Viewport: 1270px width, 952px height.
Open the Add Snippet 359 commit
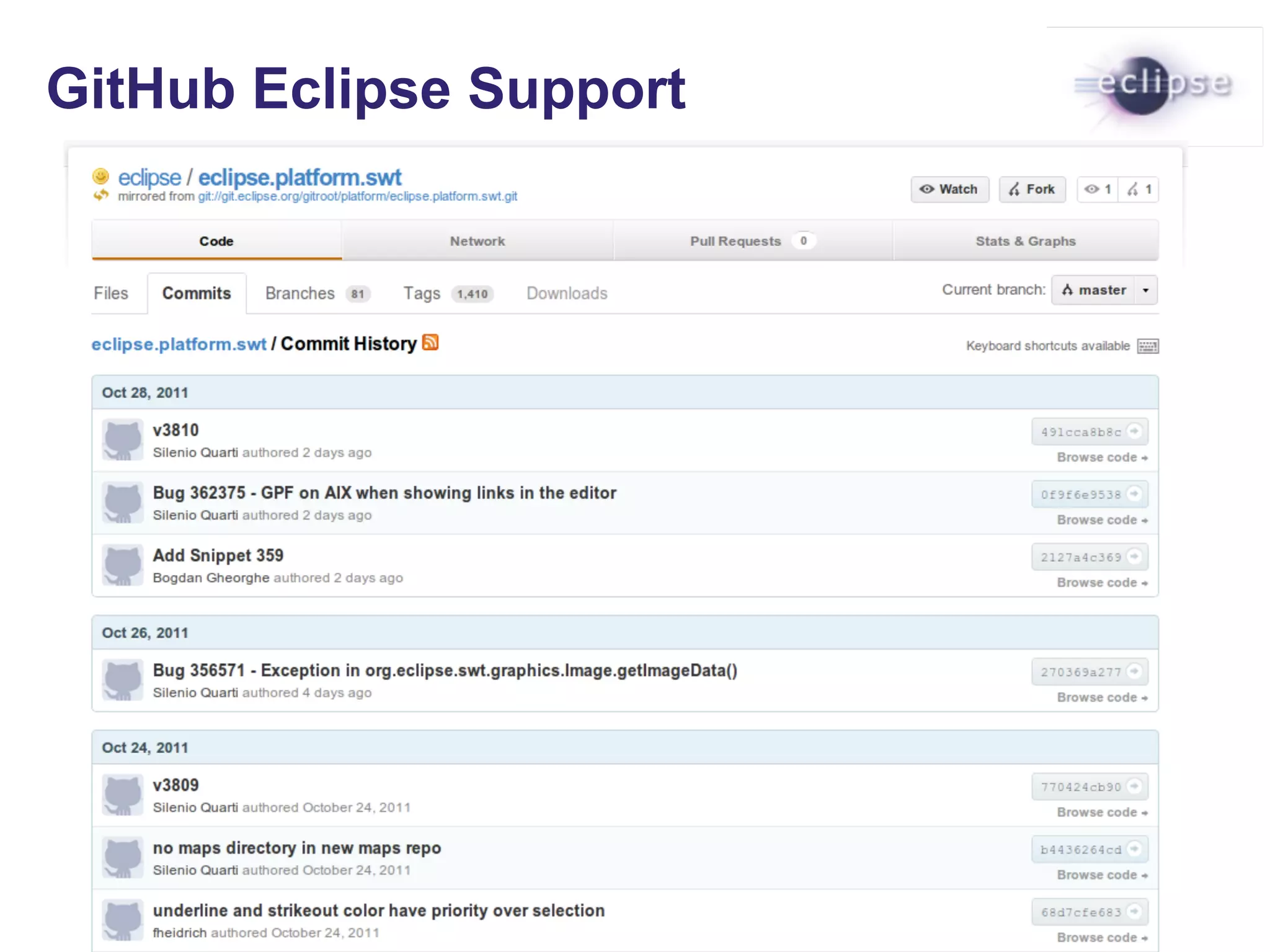pyautogui.click(x=218, y=555)
